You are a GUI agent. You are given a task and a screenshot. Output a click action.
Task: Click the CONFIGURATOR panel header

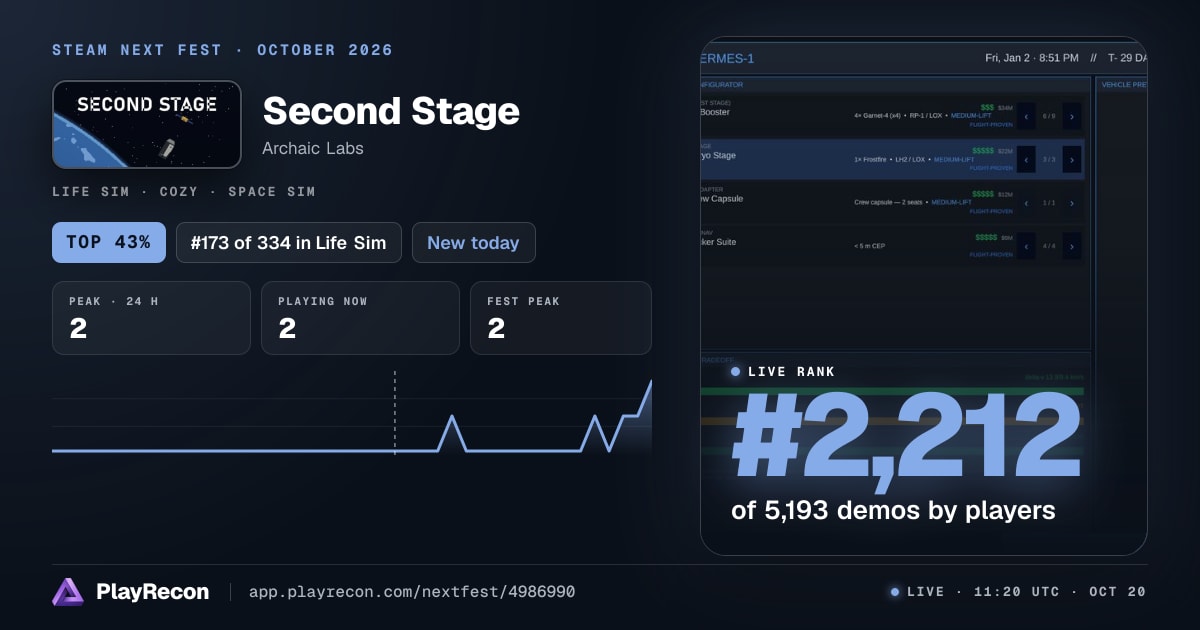[x=722, y=85]
